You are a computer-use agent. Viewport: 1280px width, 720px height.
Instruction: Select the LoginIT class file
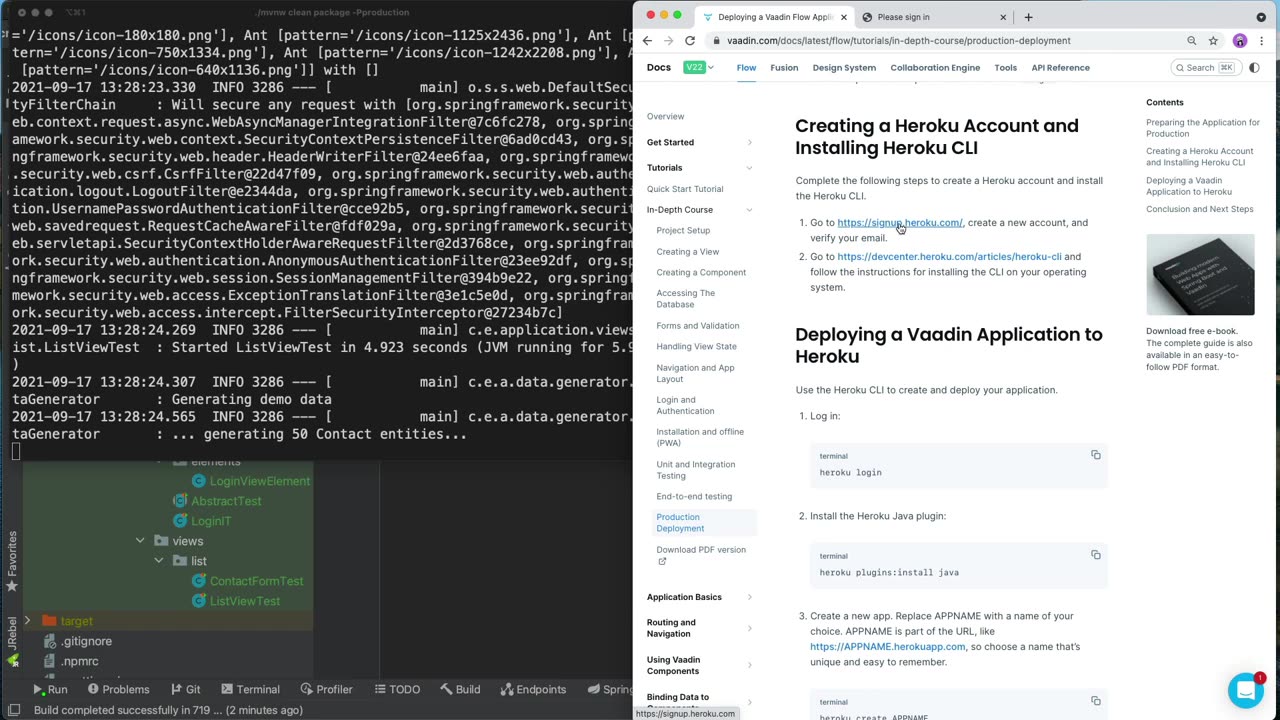tap(211, 521)
